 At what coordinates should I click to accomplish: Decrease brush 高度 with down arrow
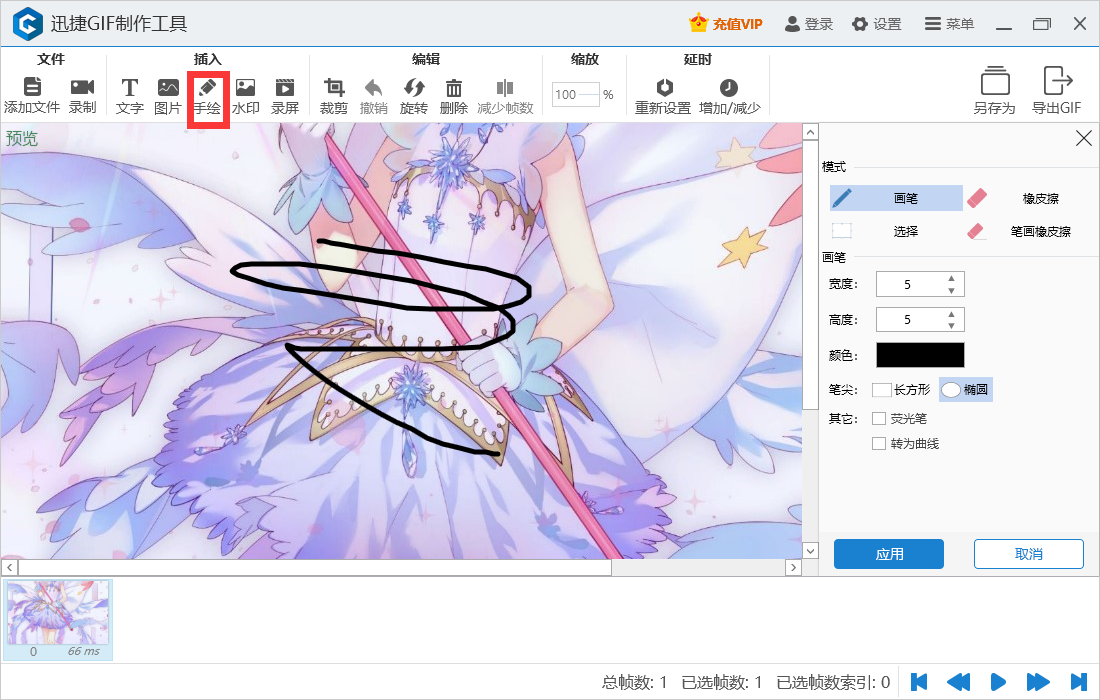pyautogui.click(x=951, y=326)
